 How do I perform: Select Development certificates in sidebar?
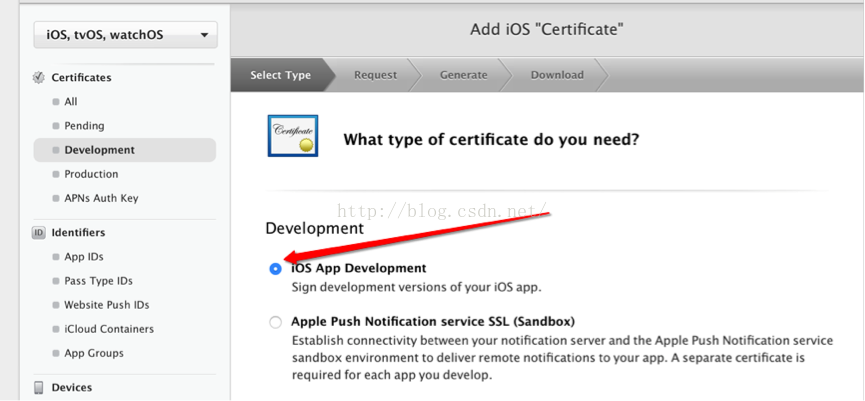coord(125,150)
